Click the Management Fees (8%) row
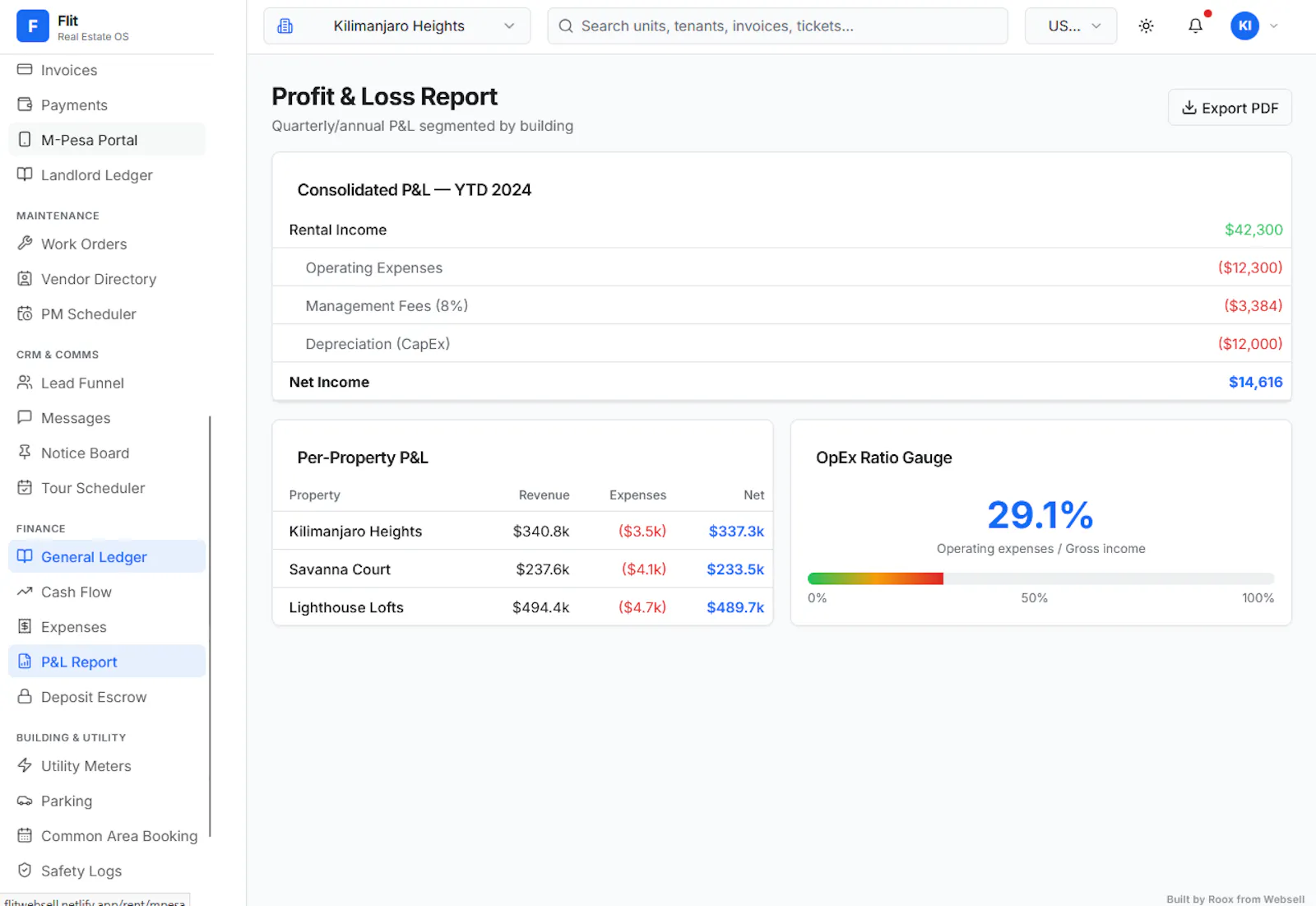The height and width of the screenshot is (906, 1316). coord(781,305)
